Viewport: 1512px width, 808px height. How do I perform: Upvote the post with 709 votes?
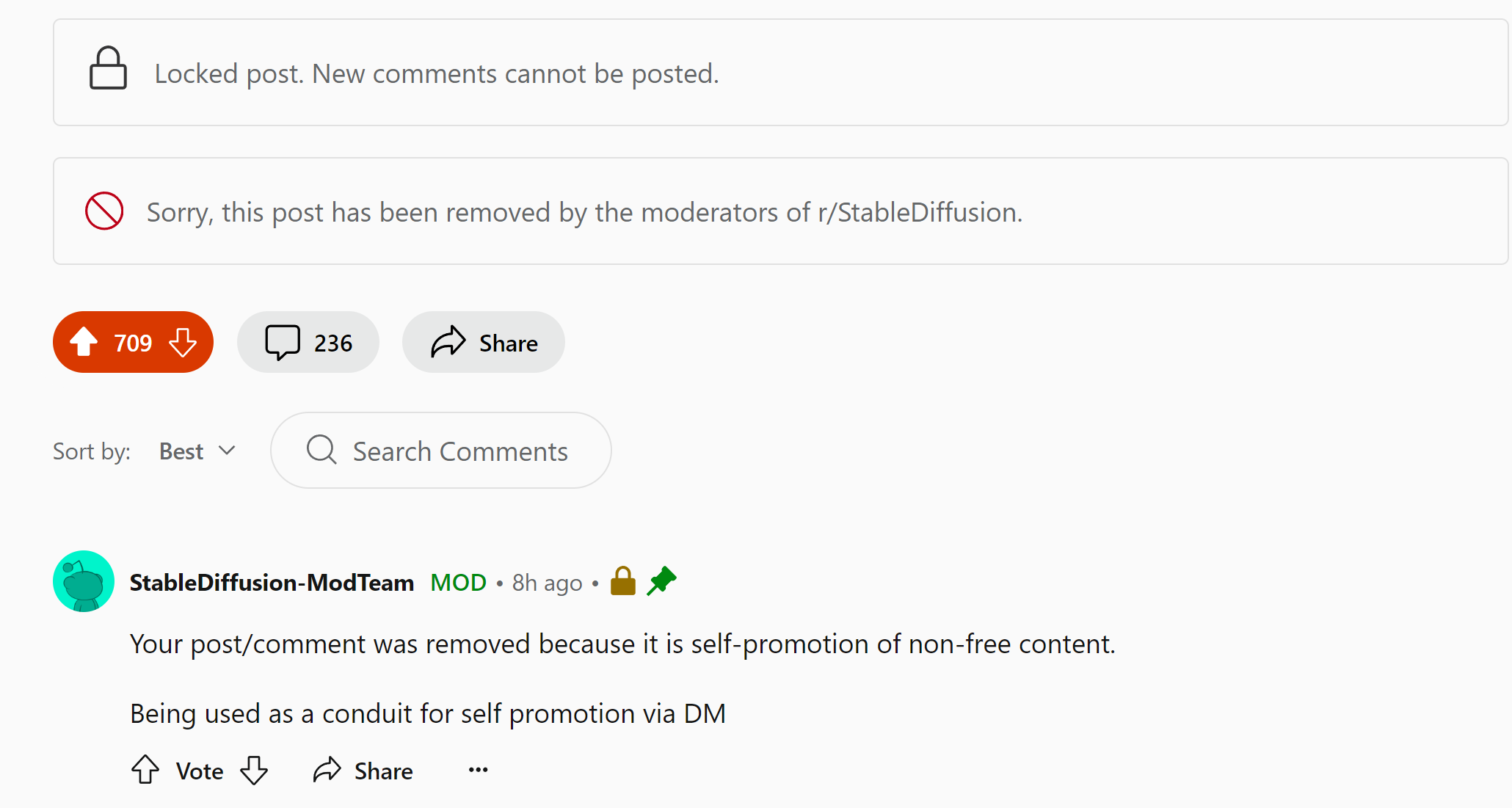(84, 342)
